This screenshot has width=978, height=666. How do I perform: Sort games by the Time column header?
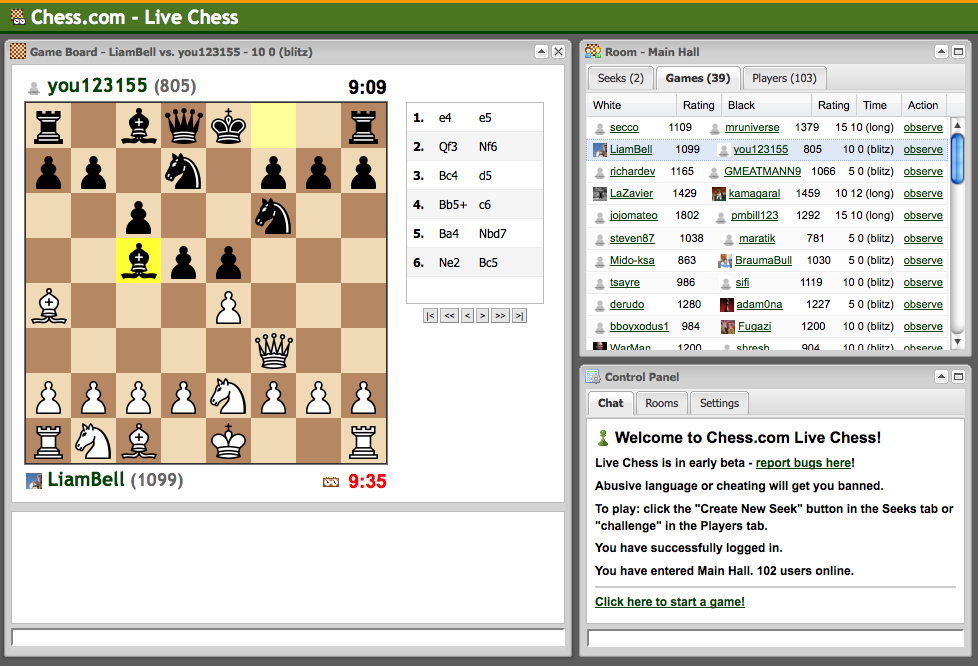point(879,105)
